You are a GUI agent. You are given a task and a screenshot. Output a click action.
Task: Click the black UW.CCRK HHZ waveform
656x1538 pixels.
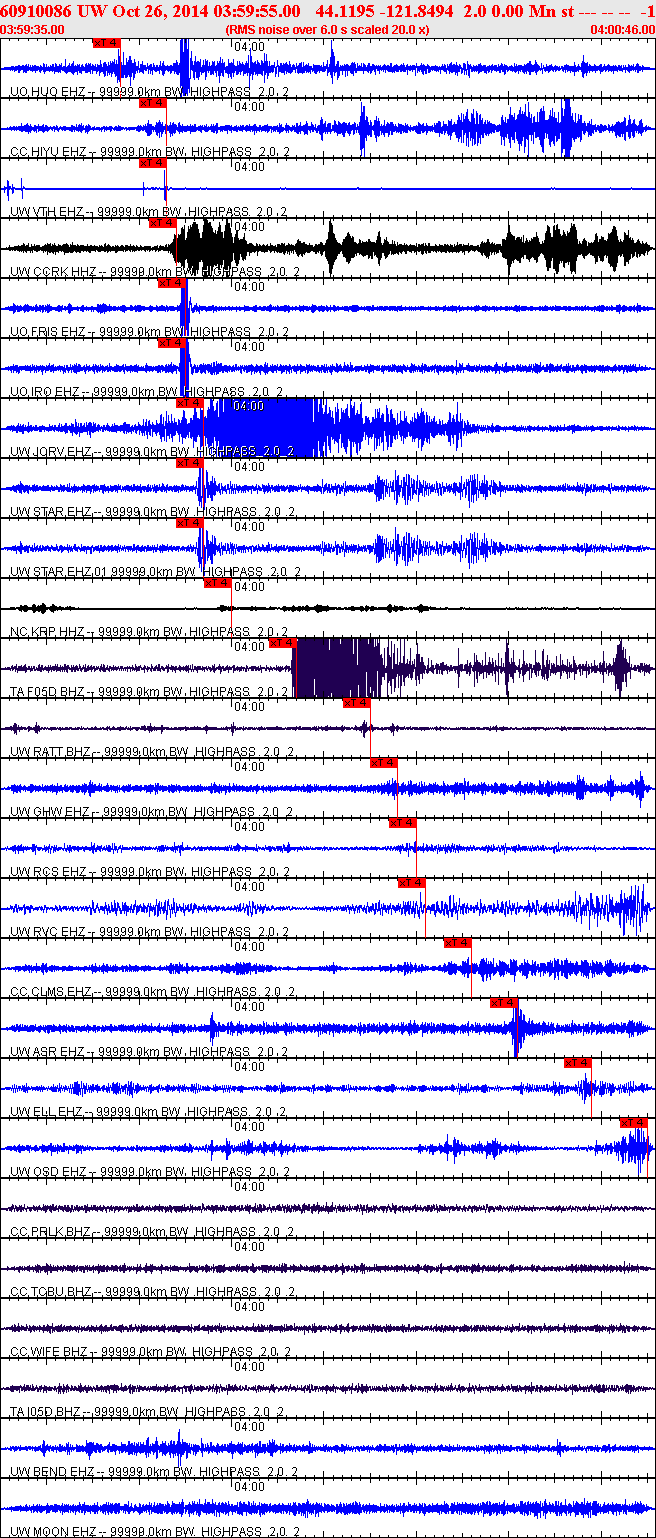point(328,247)
